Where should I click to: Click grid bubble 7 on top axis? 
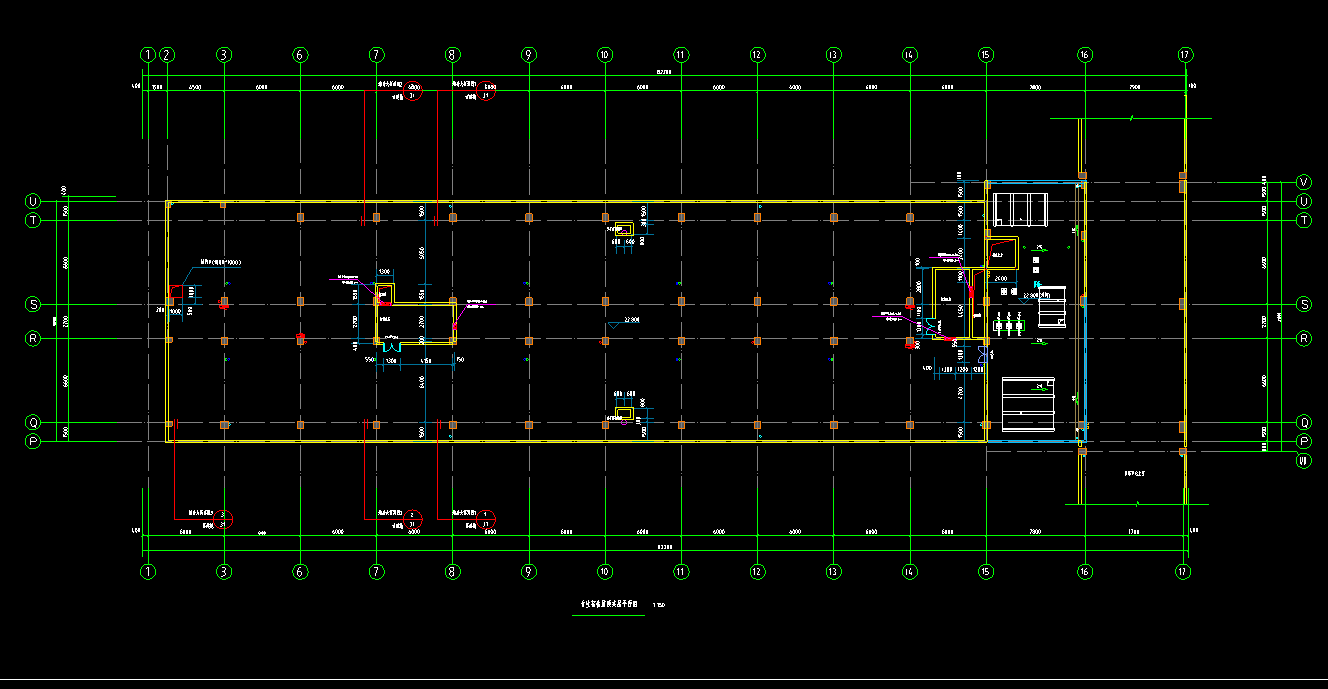click(376, 55)
